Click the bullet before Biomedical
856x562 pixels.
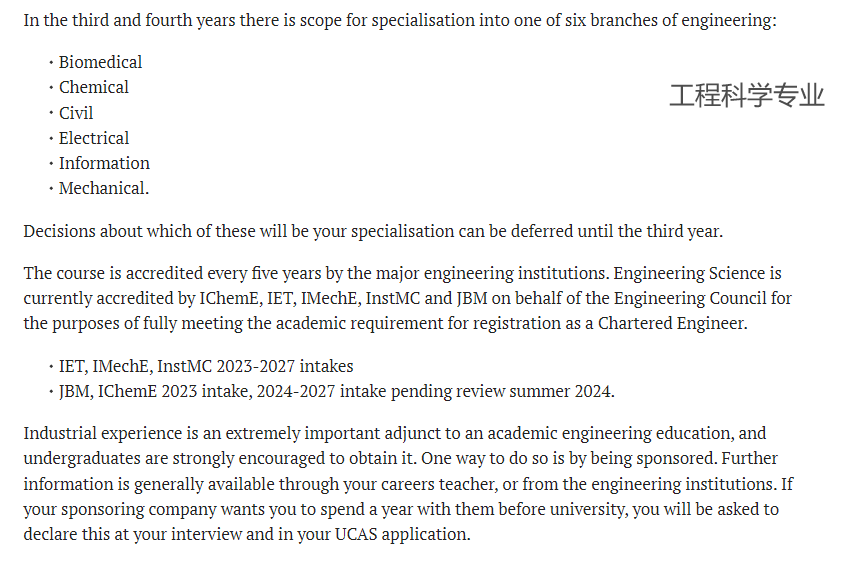51,63
